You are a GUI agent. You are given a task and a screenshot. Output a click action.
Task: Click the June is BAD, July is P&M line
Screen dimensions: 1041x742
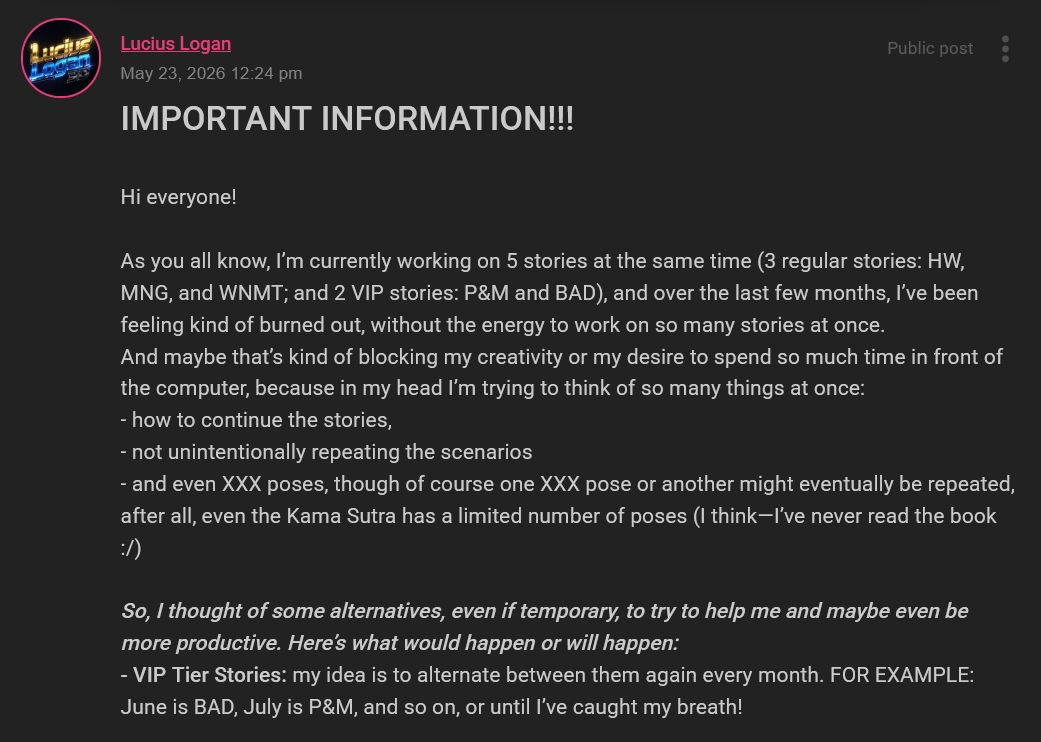(432, 707)
